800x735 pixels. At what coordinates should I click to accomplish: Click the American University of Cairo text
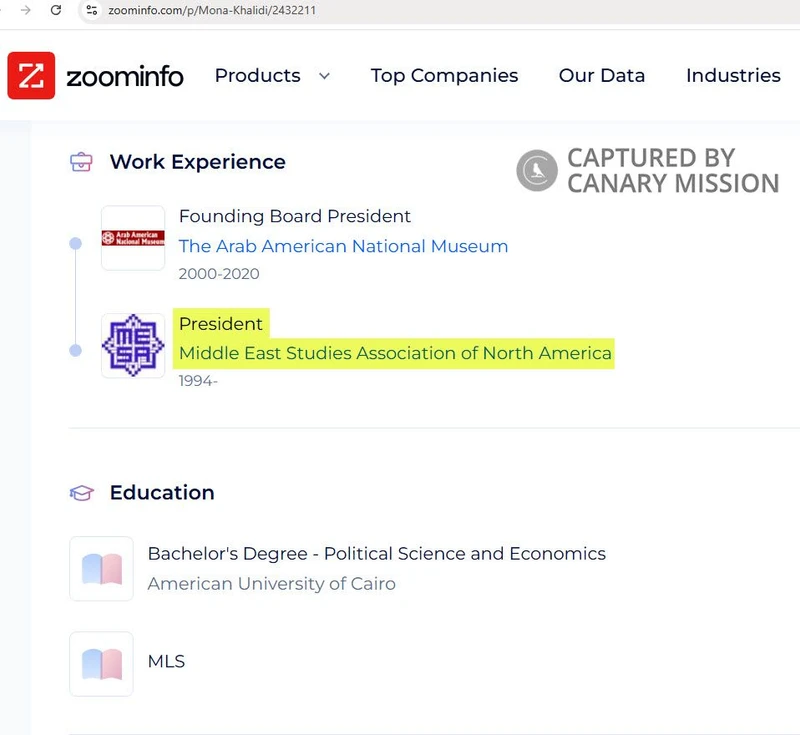pos(271,584)
